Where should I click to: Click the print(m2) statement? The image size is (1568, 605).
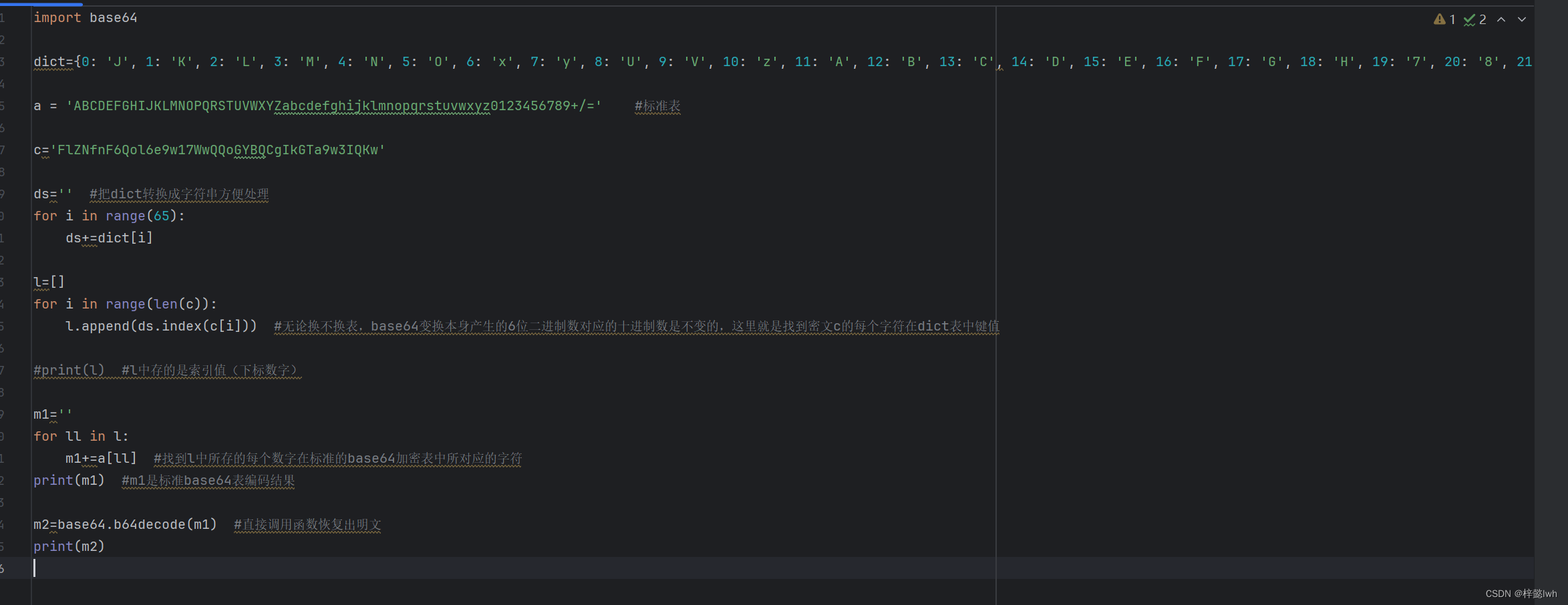point(69,546)
